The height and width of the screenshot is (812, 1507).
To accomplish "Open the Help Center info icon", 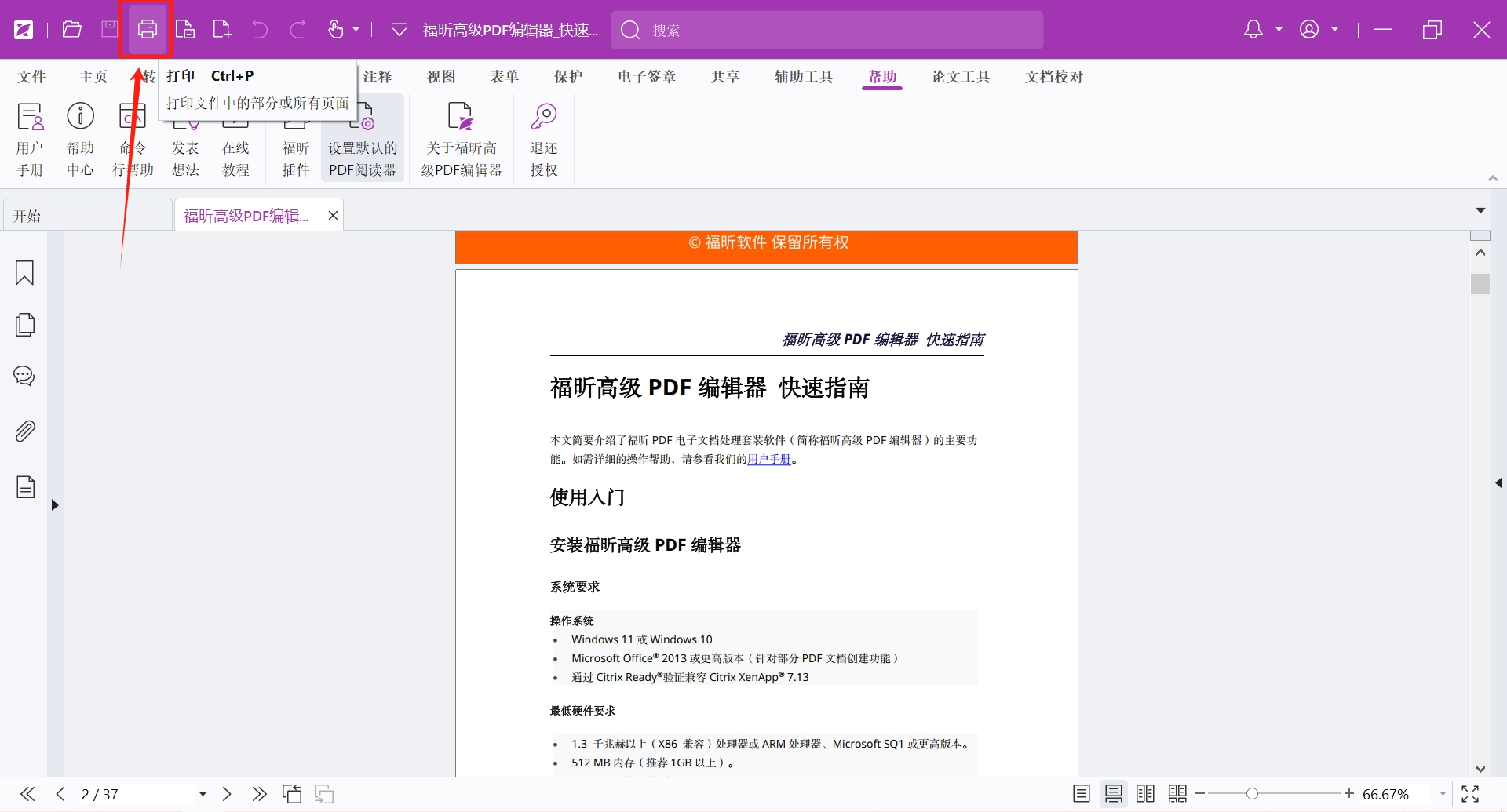I will tap(80, 116).
